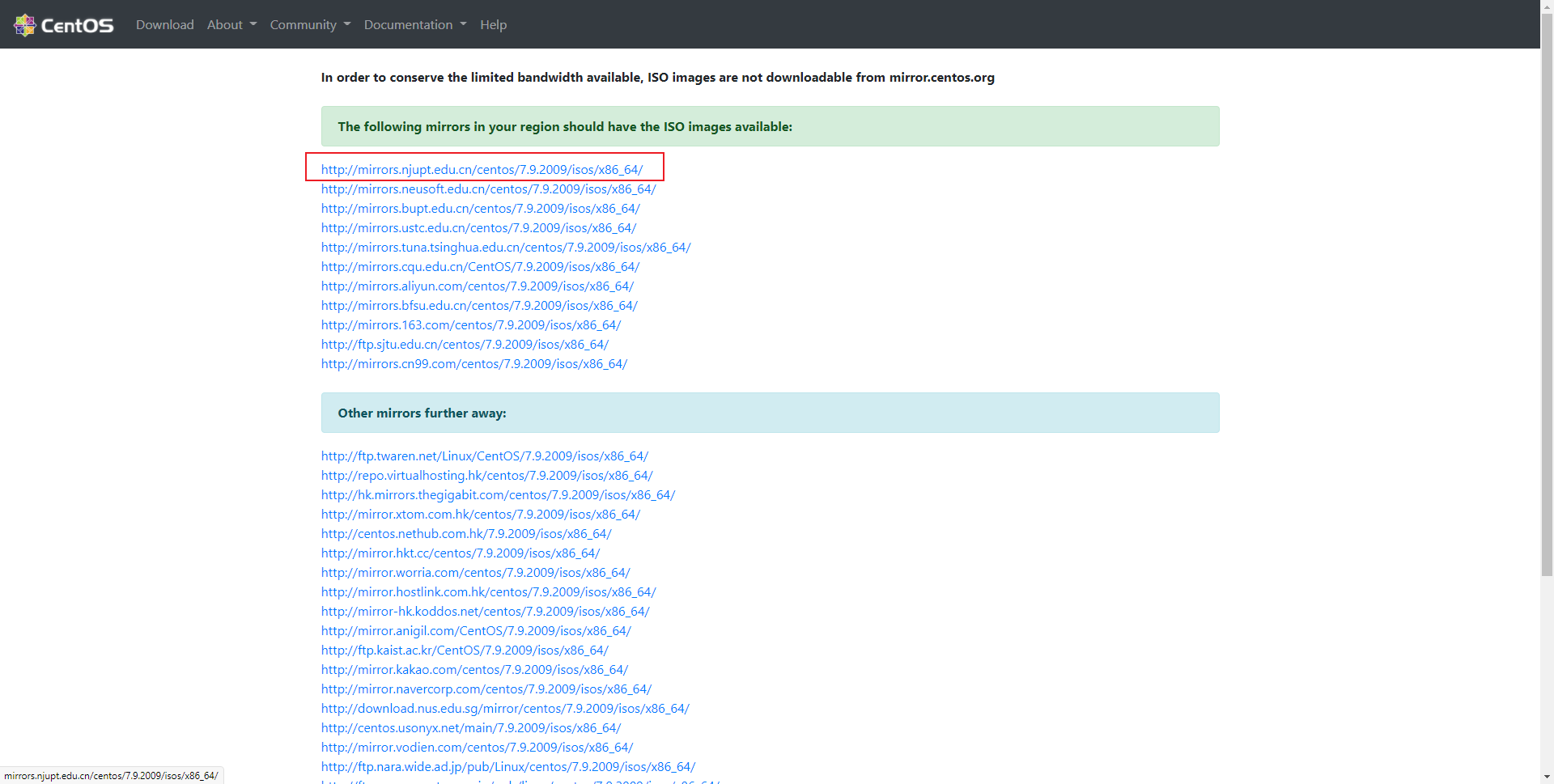Click the scrollbar up arrow
The height and width of the screenshot is (784, 1554).
[x=1547, y=6]
